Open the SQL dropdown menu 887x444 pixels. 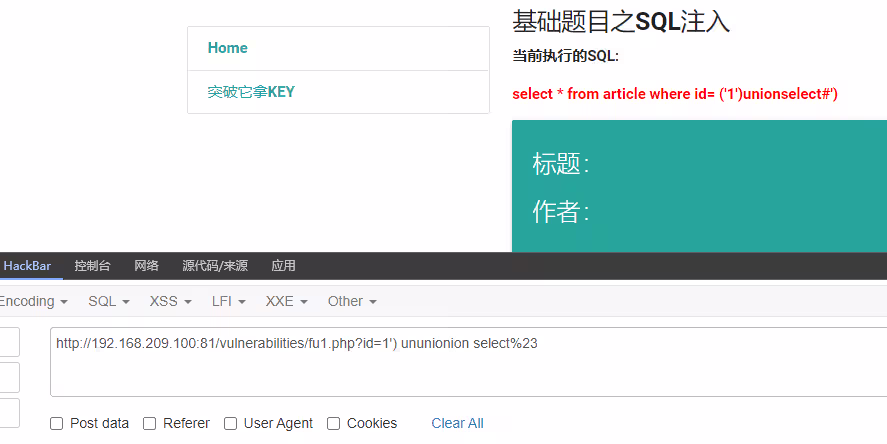(109, 301)
